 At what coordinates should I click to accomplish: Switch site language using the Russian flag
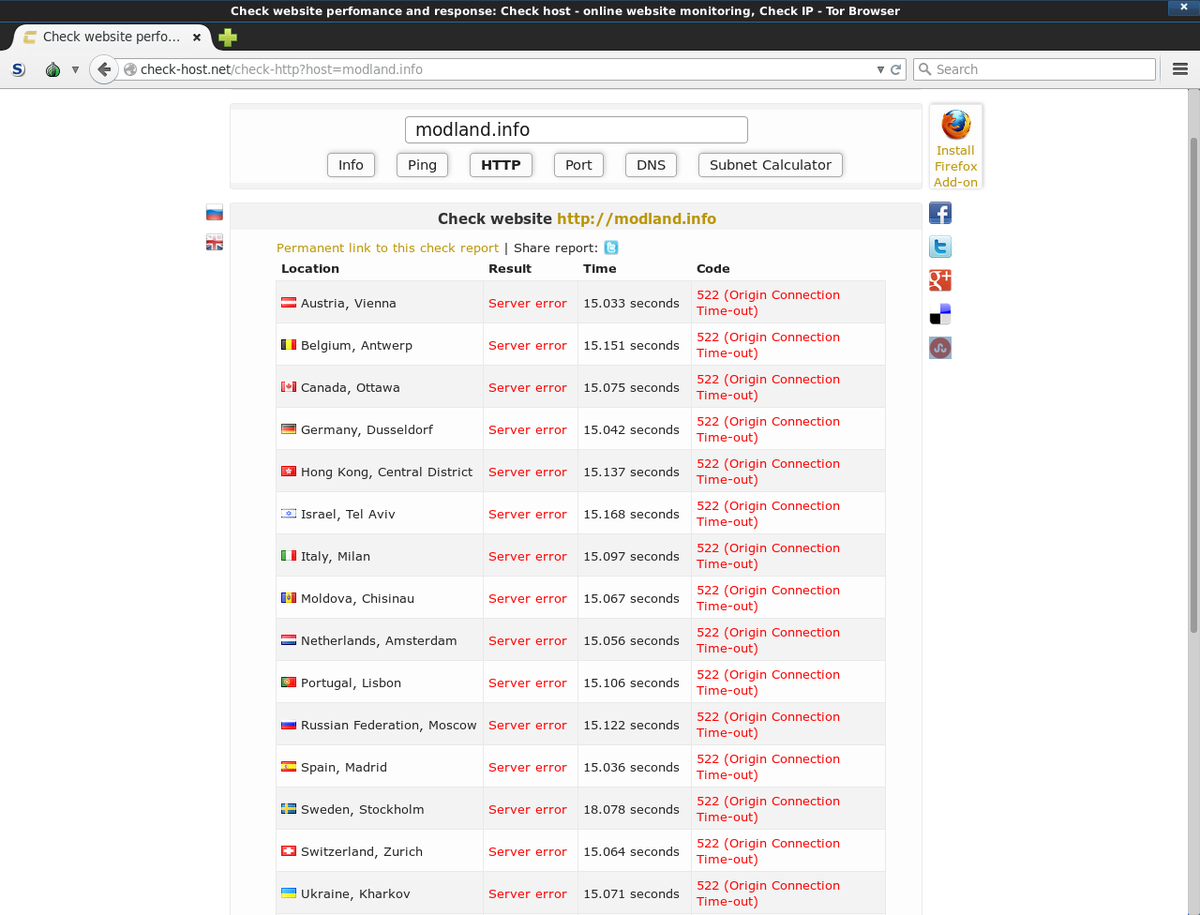coord(214,212)
